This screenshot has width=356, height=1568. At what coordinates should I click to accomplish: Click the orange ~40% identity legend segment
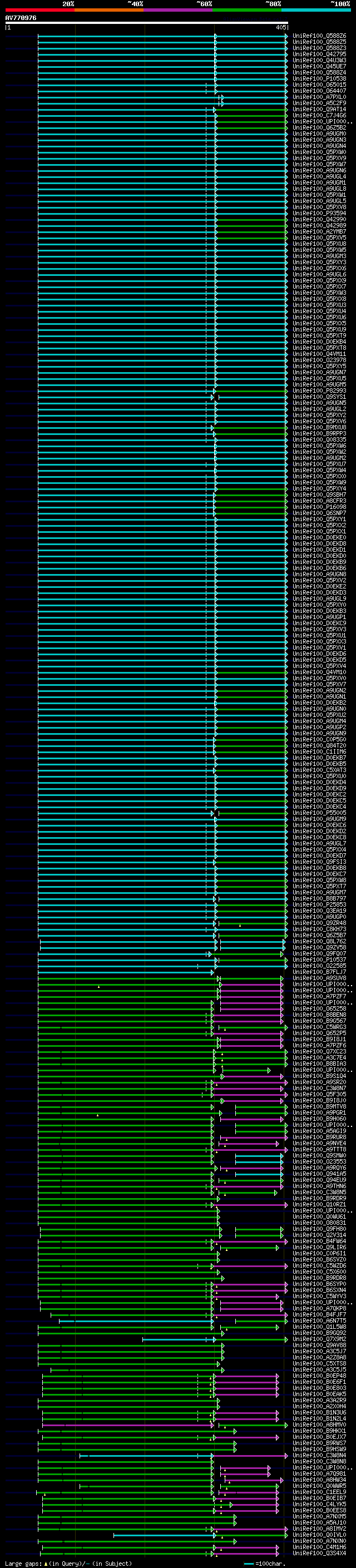coord(109,10)
